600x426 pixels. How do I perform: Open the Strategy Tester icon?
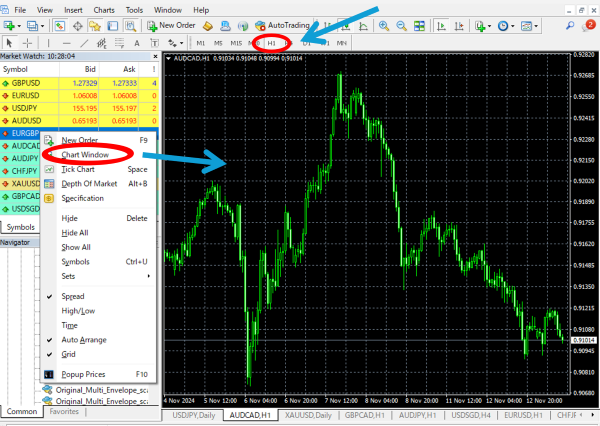[130, 26]
